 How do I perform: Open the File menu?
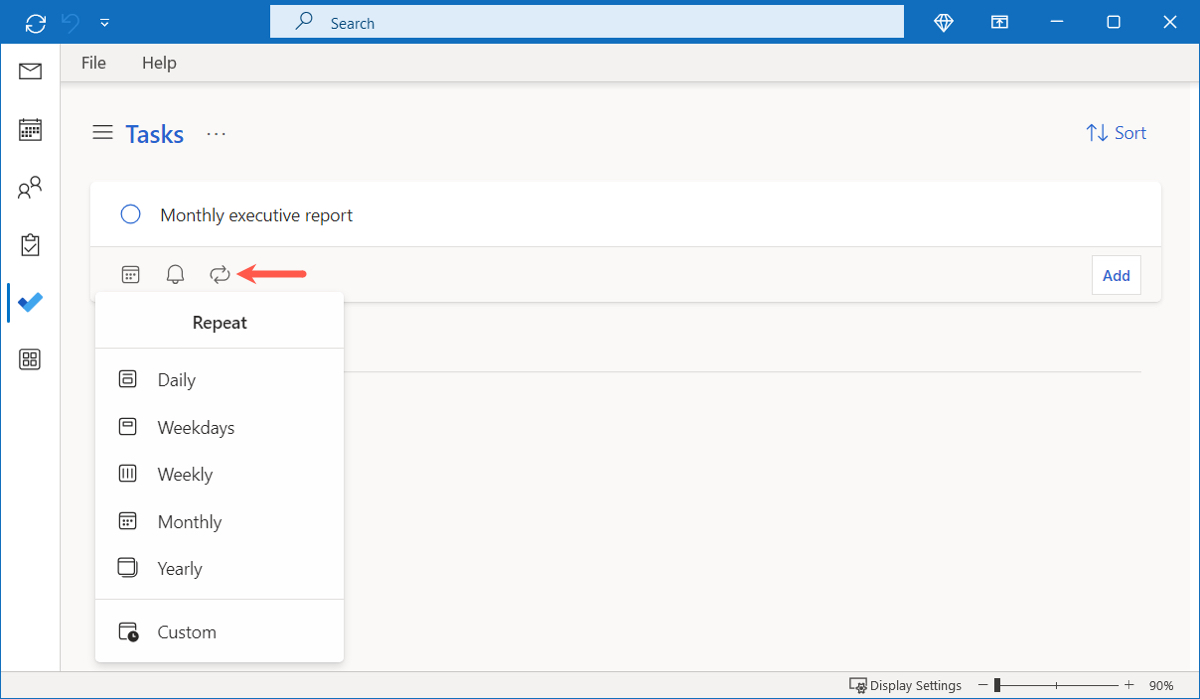click(92, 62)
